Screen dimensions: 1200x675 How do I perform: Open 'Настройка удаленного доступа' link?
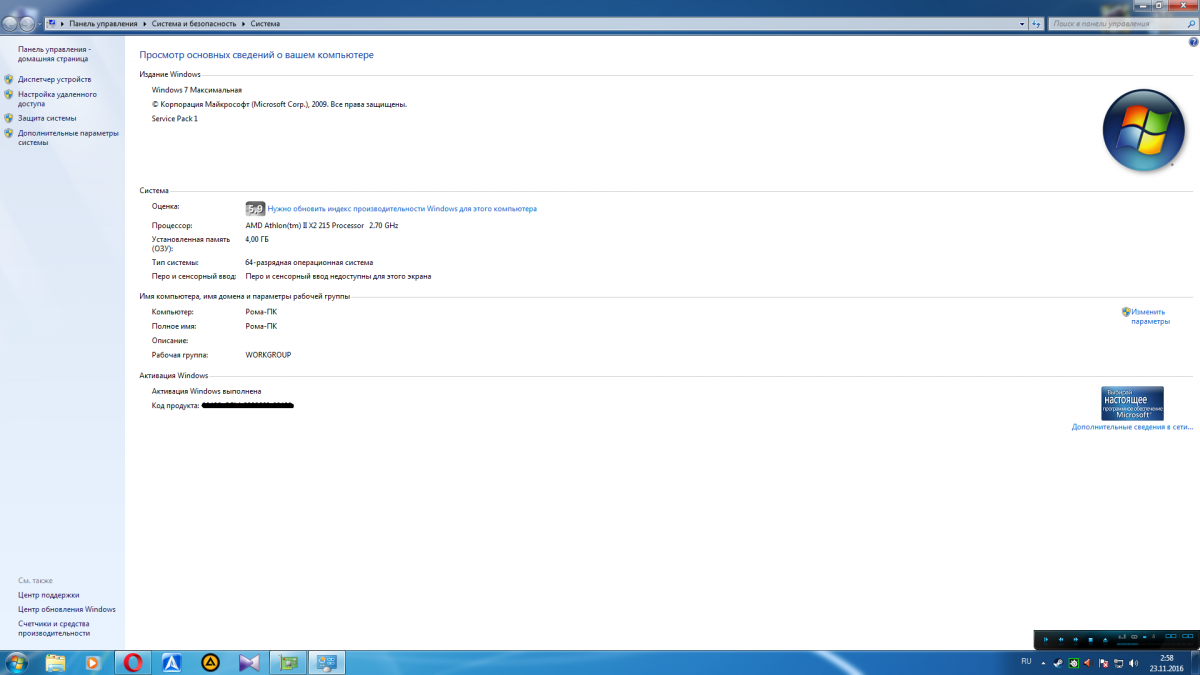pyautogui.click(x=57, y=98)
